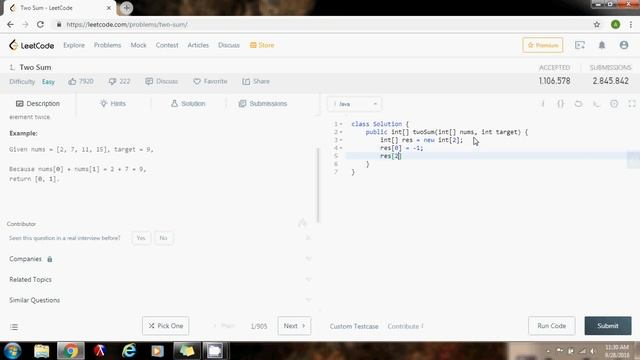Screen dimensions: 640x360
Task: Close the Two Sum browser tab
Action: click(109, 8)
